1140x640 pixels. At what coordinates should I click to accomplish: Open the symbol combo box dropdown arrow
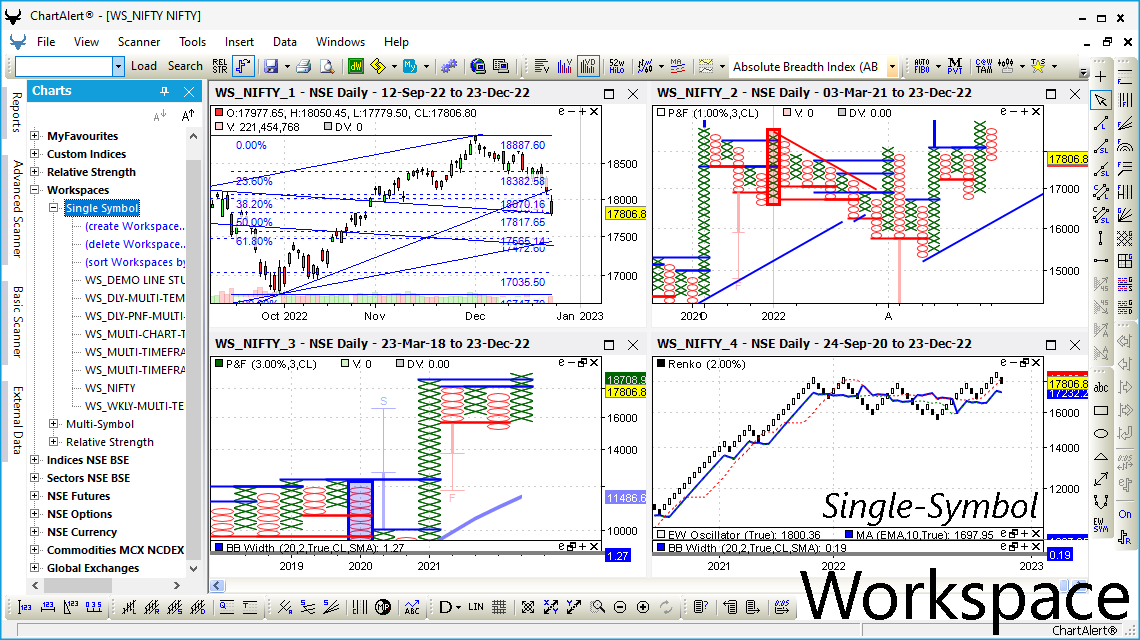(118, 66)
